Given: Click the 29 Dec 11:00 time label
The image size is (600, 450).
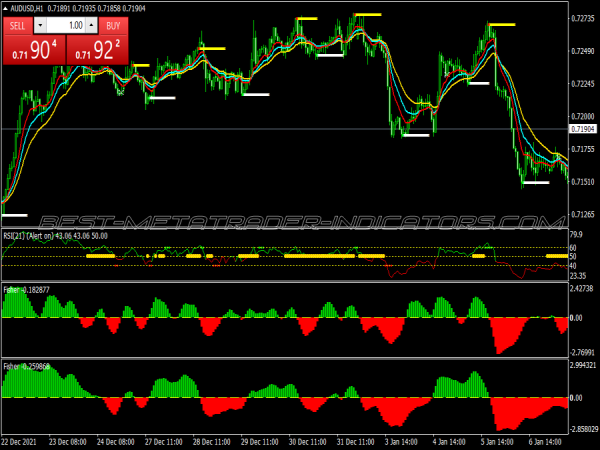Looking at the screenshot, I should tap(259, 442).
